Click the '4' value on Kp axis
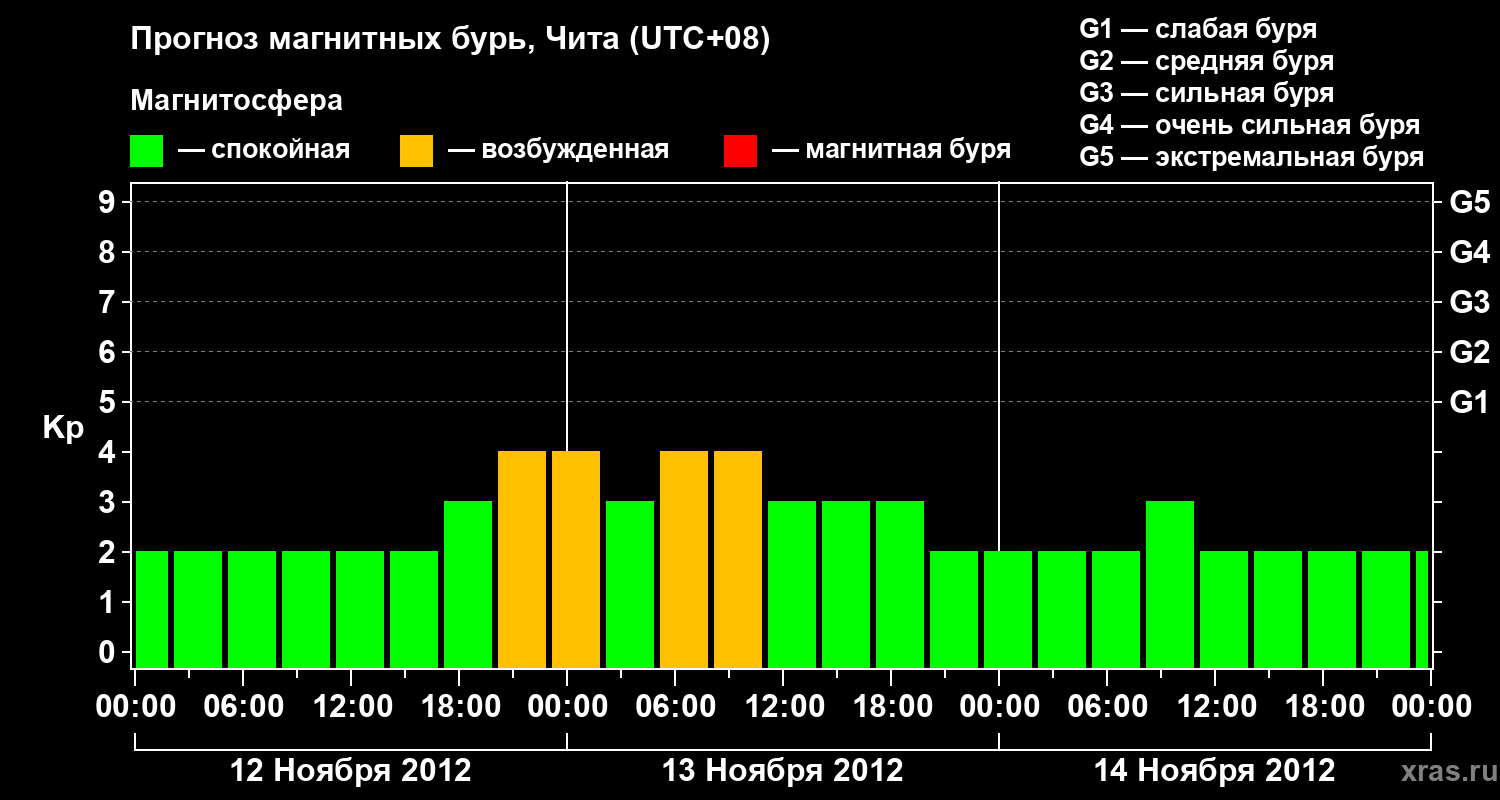The image size is (1500, 800). 109,453
